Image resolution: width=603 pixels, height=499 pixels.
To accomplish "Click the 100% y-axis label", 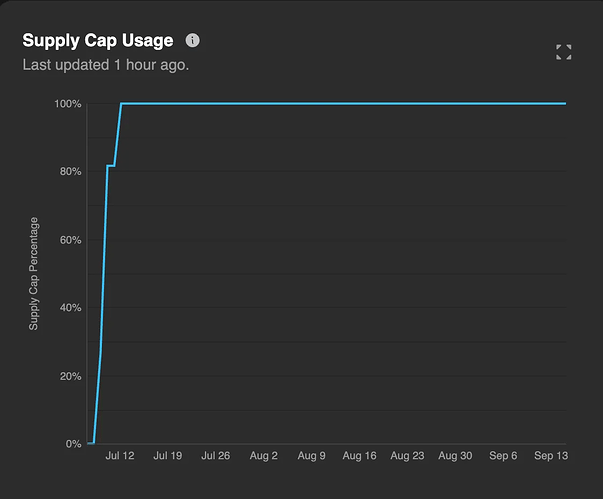I will (68, 104).
